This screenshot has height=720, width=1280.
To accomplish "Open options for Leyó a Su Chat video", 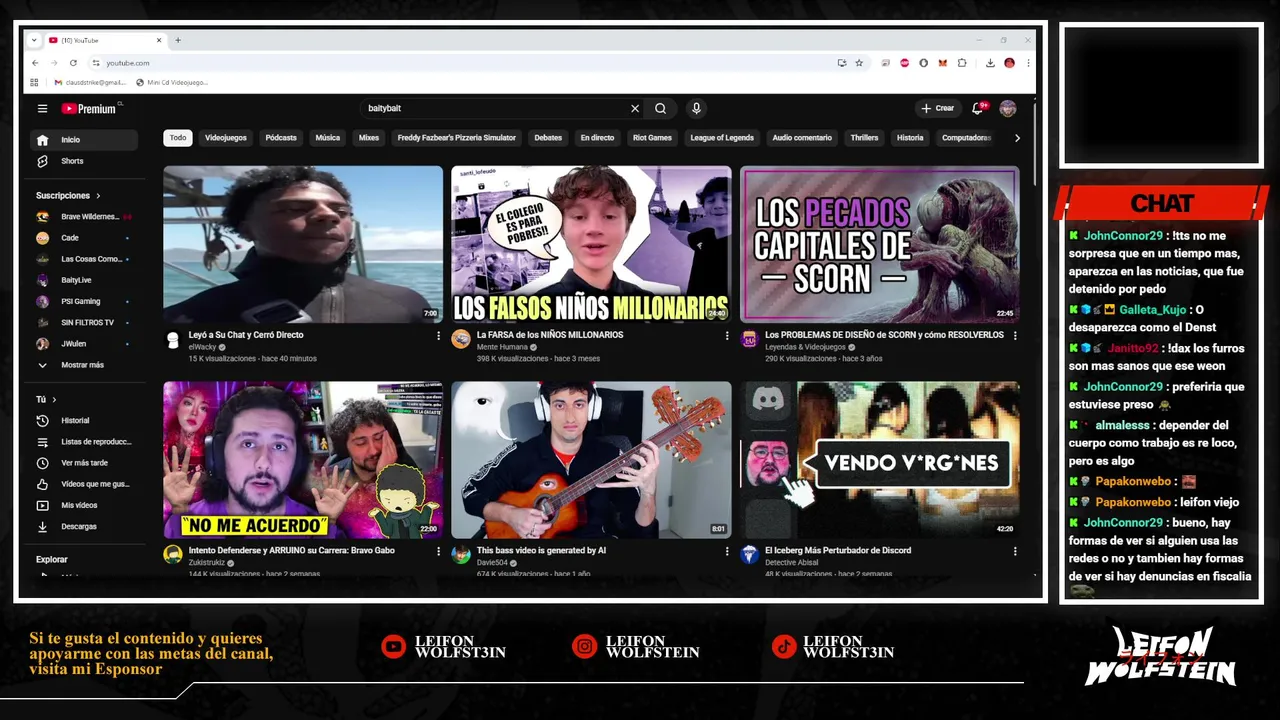I will tap(438, 336).
